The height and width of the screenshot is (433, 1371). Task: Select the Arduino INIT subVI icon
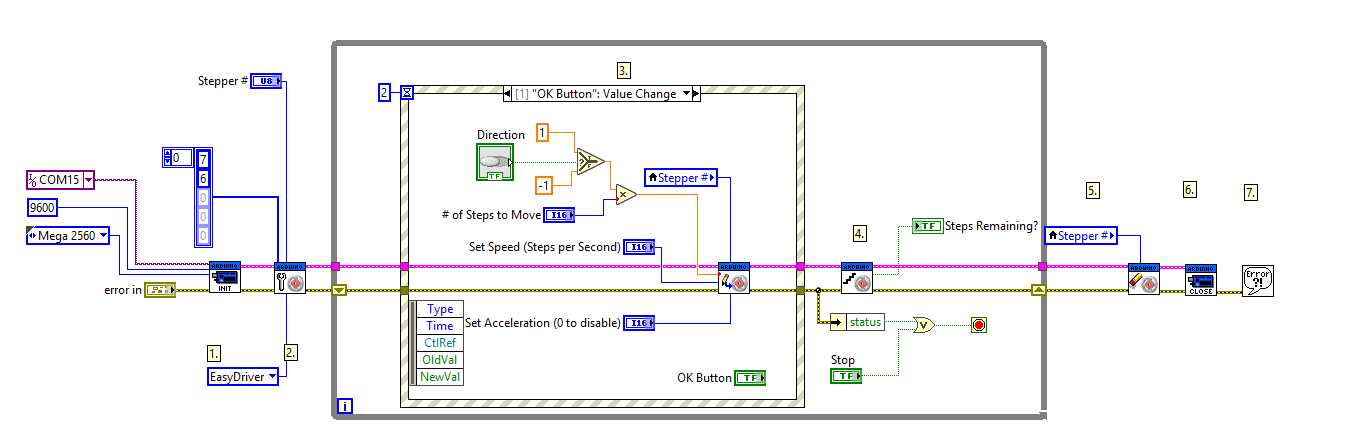[225, 277]
